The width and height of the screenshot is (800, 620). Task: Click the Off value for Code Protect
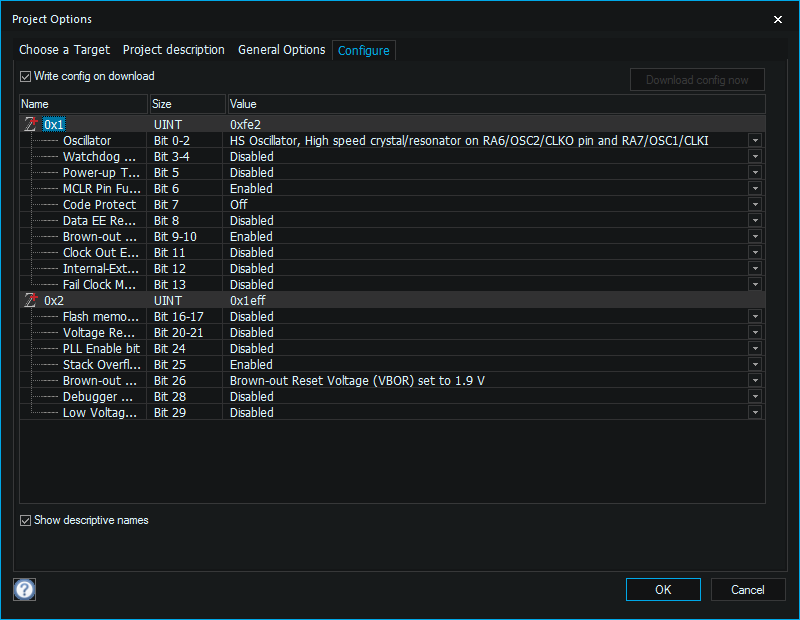238,205
